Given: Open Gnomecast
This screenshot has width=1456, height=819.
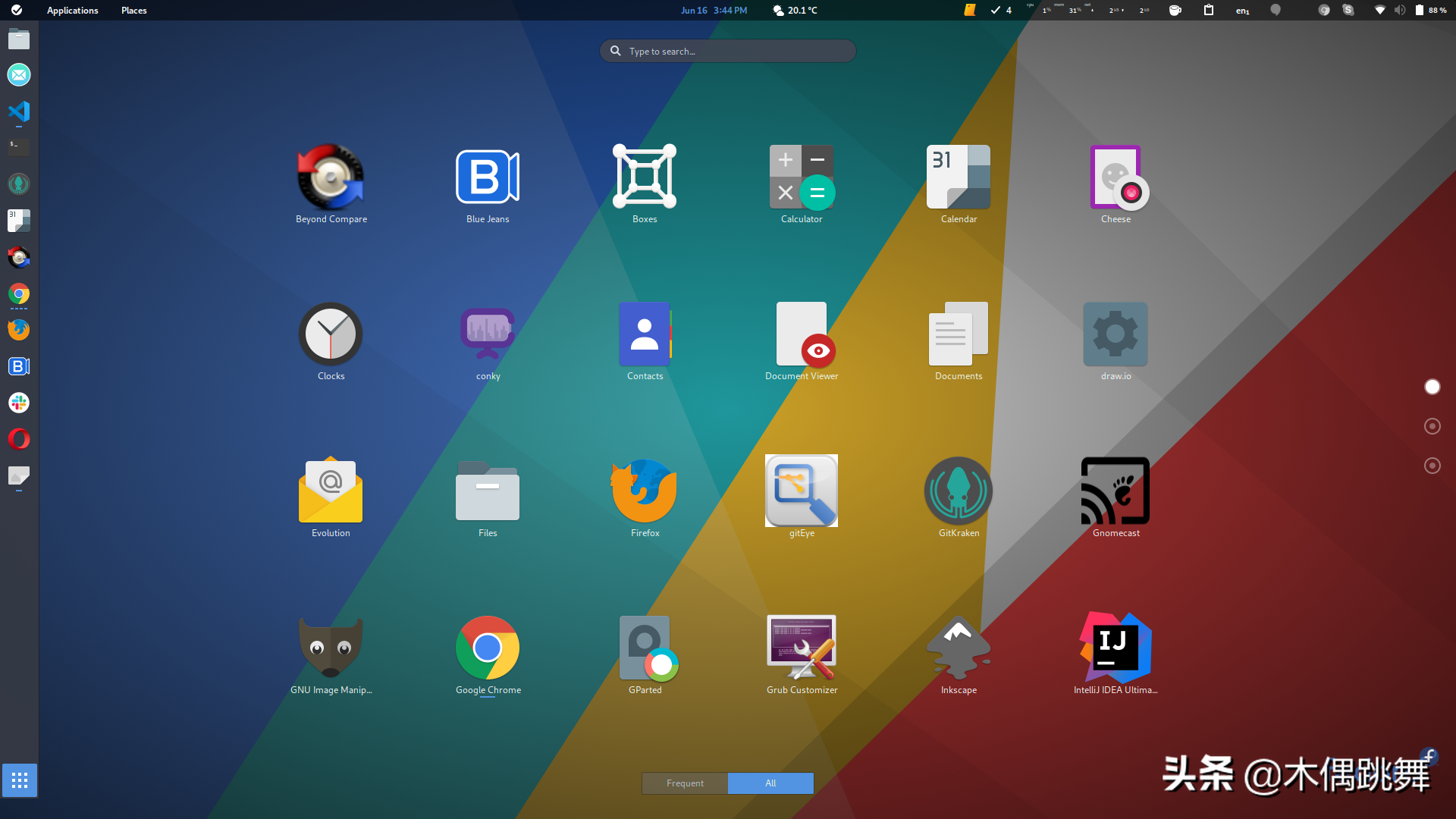Looking at the screenshot, I should (1116, 498).
